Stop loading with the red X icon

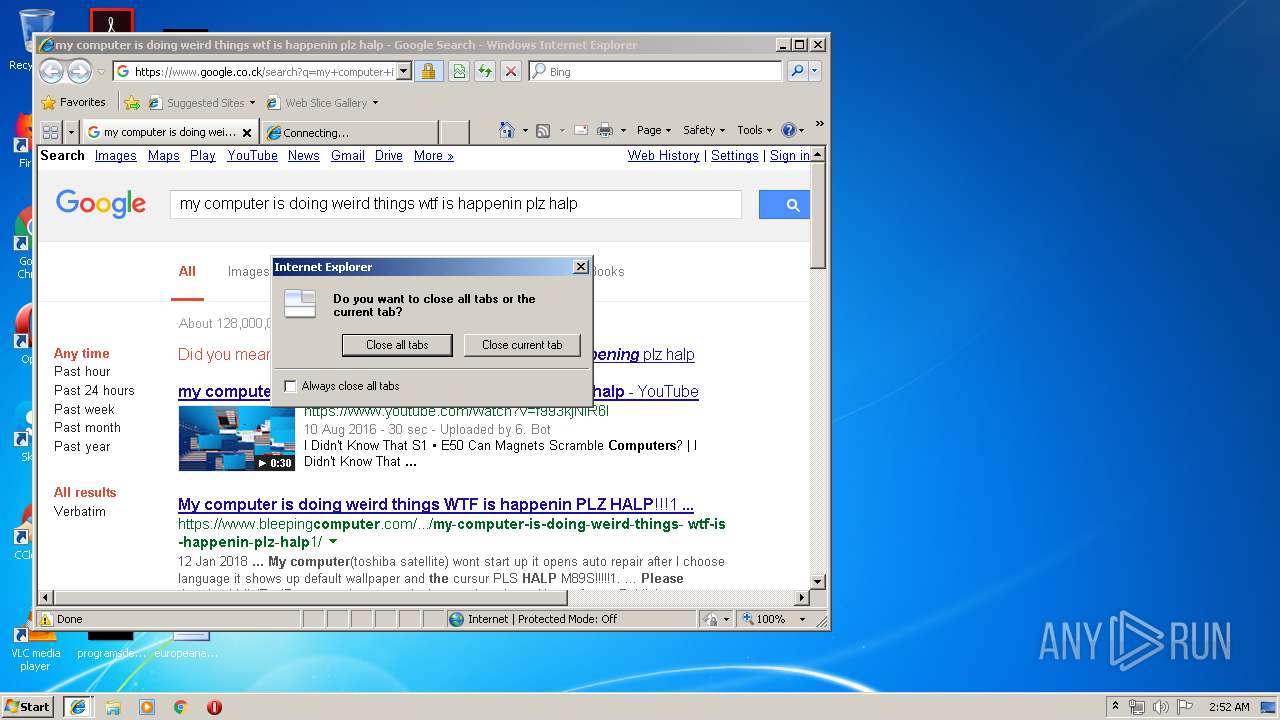click(511, 71)
